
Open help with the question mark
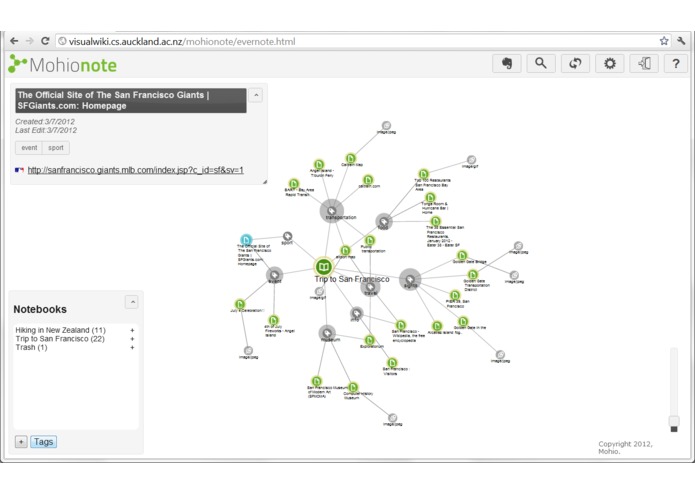click(x=675, y=64)
